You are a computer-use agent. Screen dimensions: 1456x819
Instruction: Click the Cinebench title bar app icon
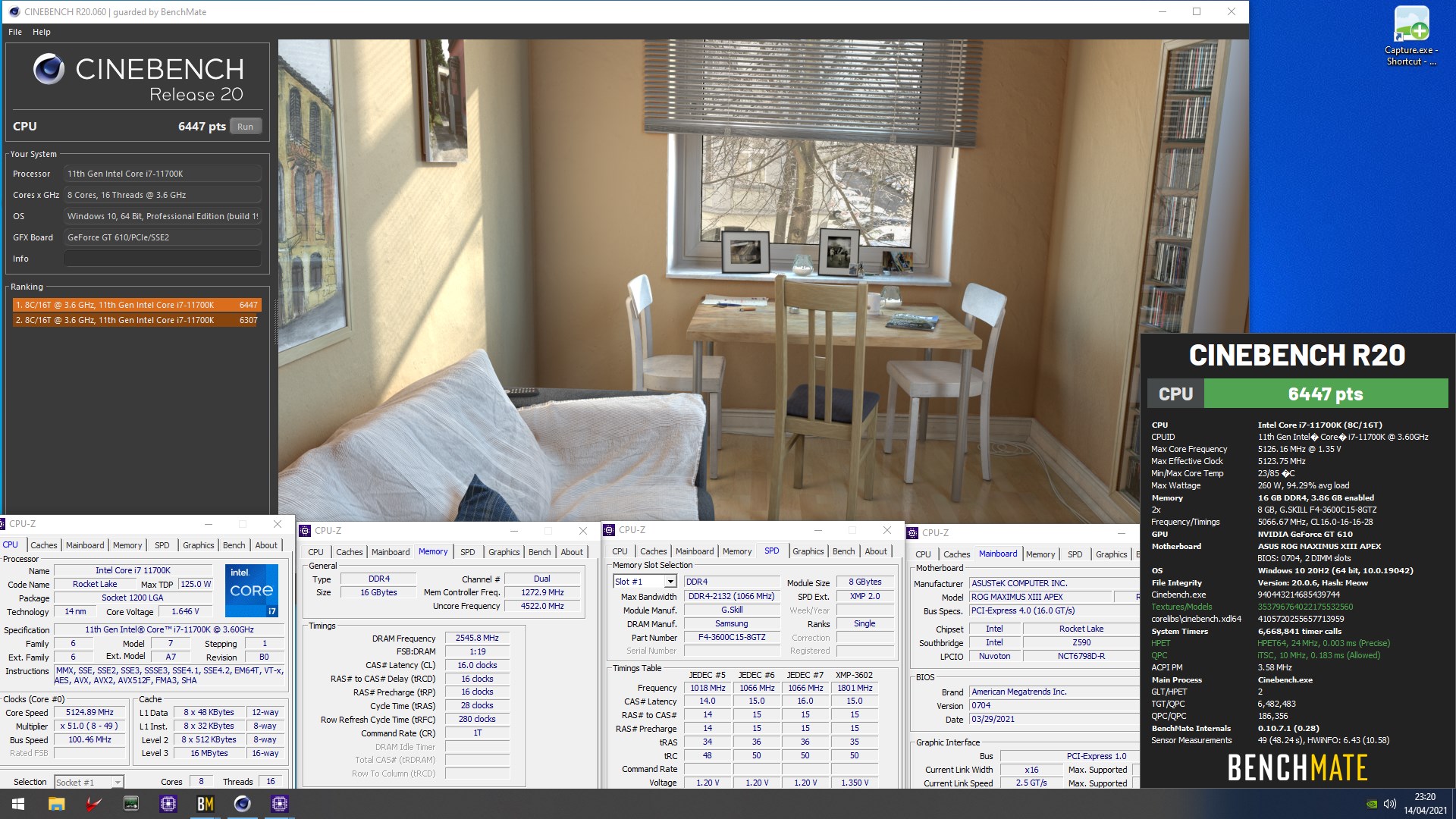14,11
